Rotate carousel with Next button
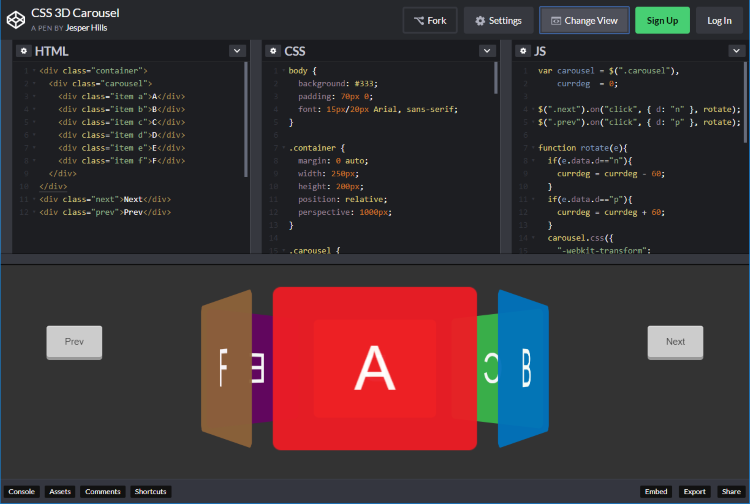 [x=675, y=342]
